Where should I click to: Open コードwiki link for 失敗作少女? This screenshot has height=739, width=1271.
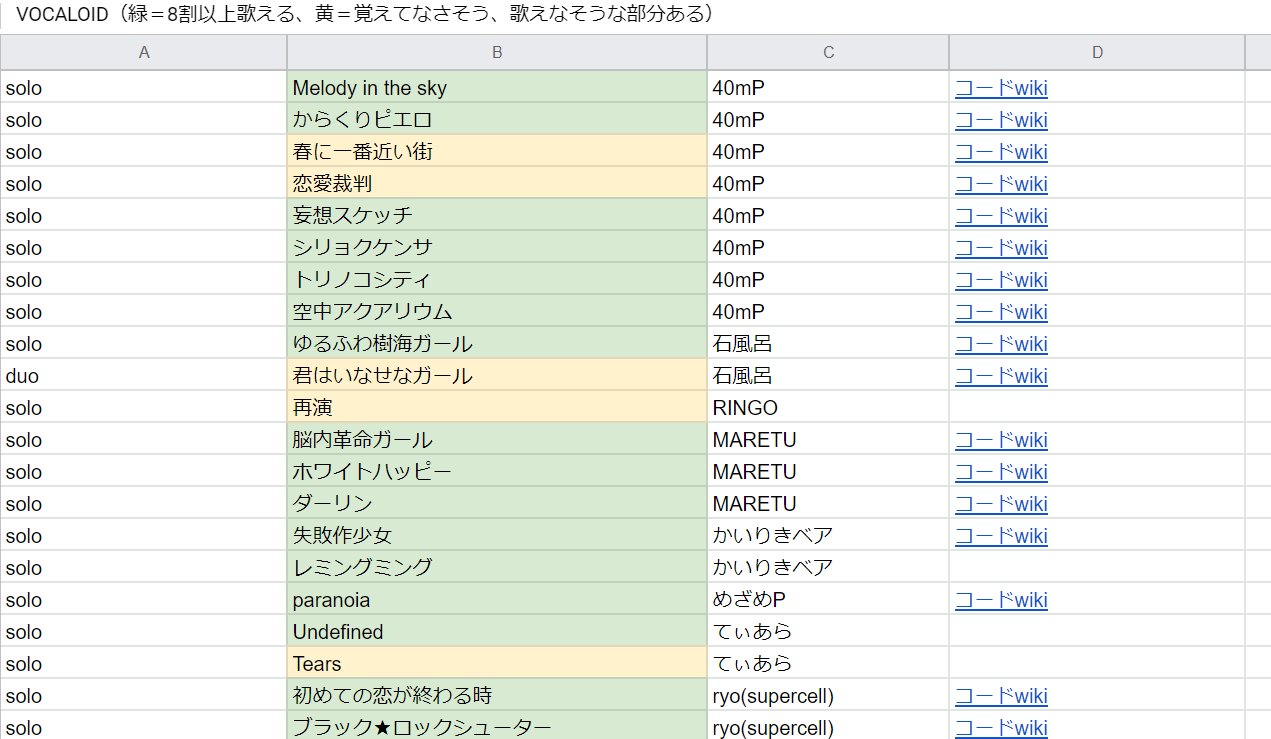(1001, 536)
